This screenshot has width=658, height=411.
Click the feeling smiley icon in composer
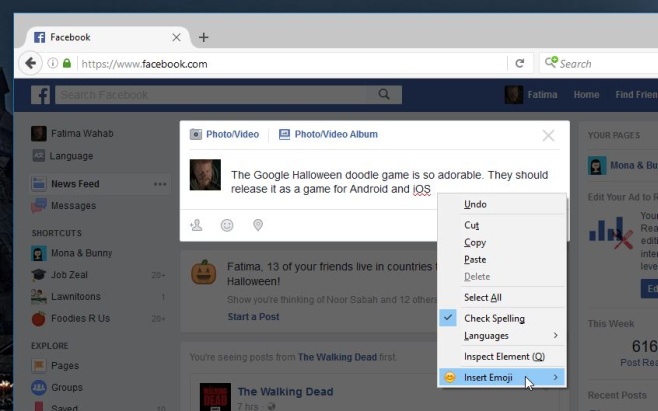[x=227, y=225]
